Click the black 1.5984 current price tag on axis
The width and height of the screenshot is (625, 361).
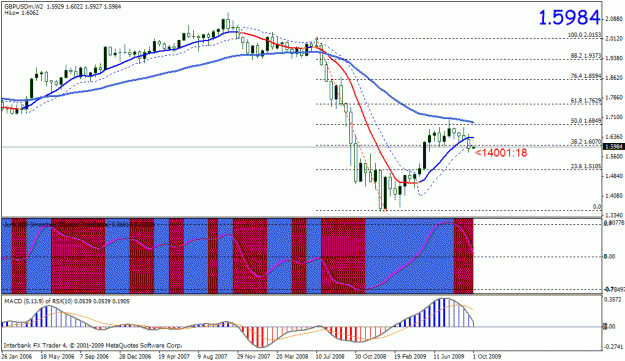click(614, 147)
